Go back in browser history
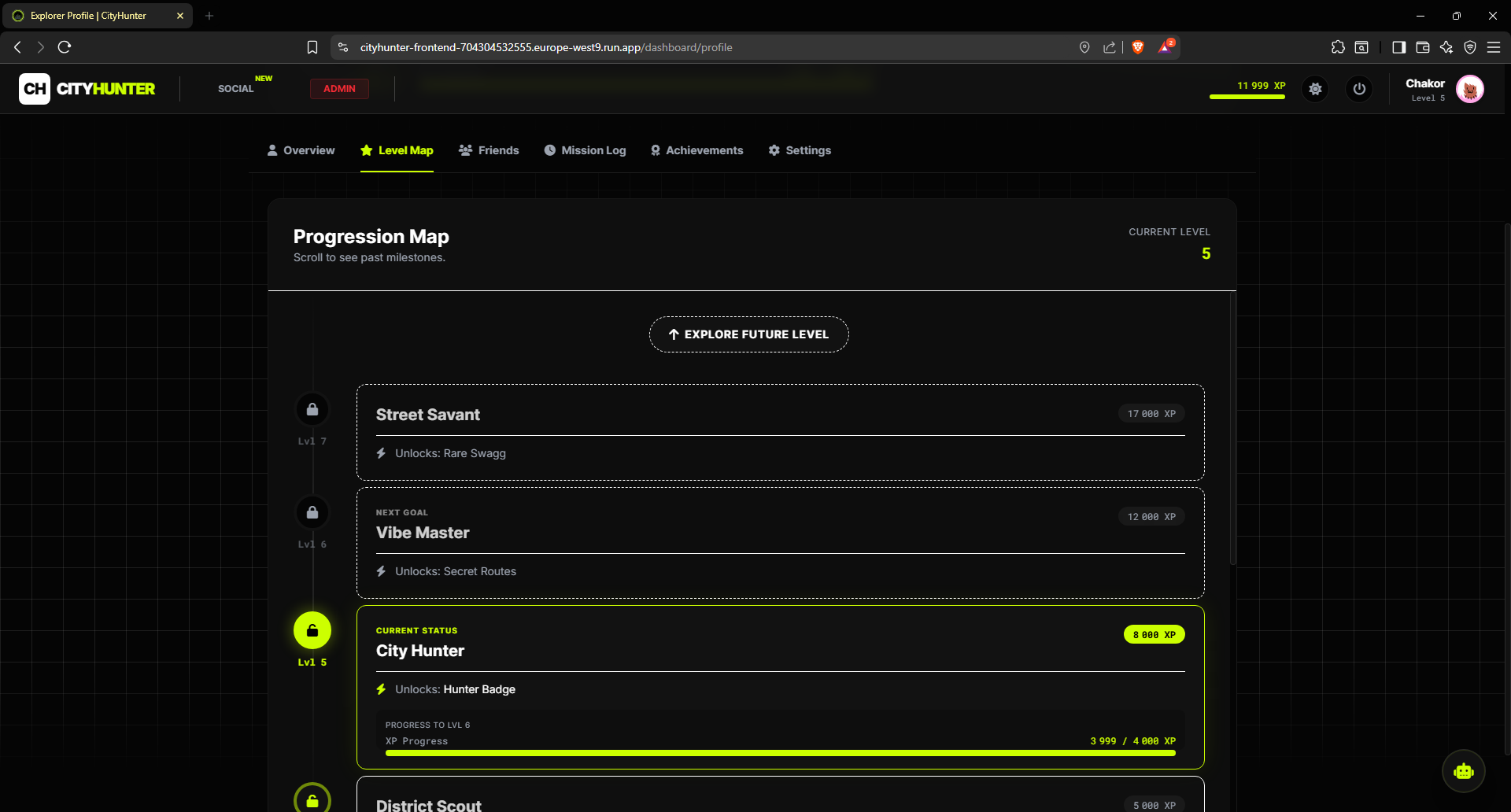 tap(17, 47)
